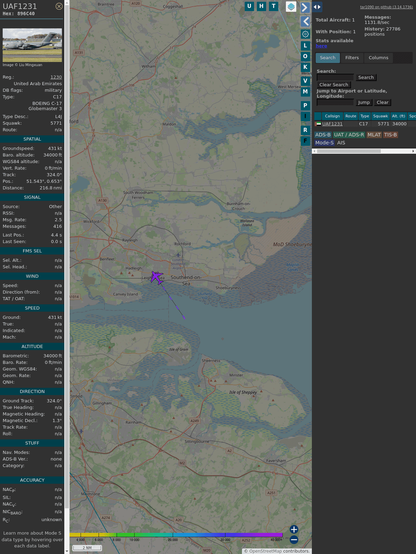
Task: Open the map layer switcher
Action: click(291, 6)
